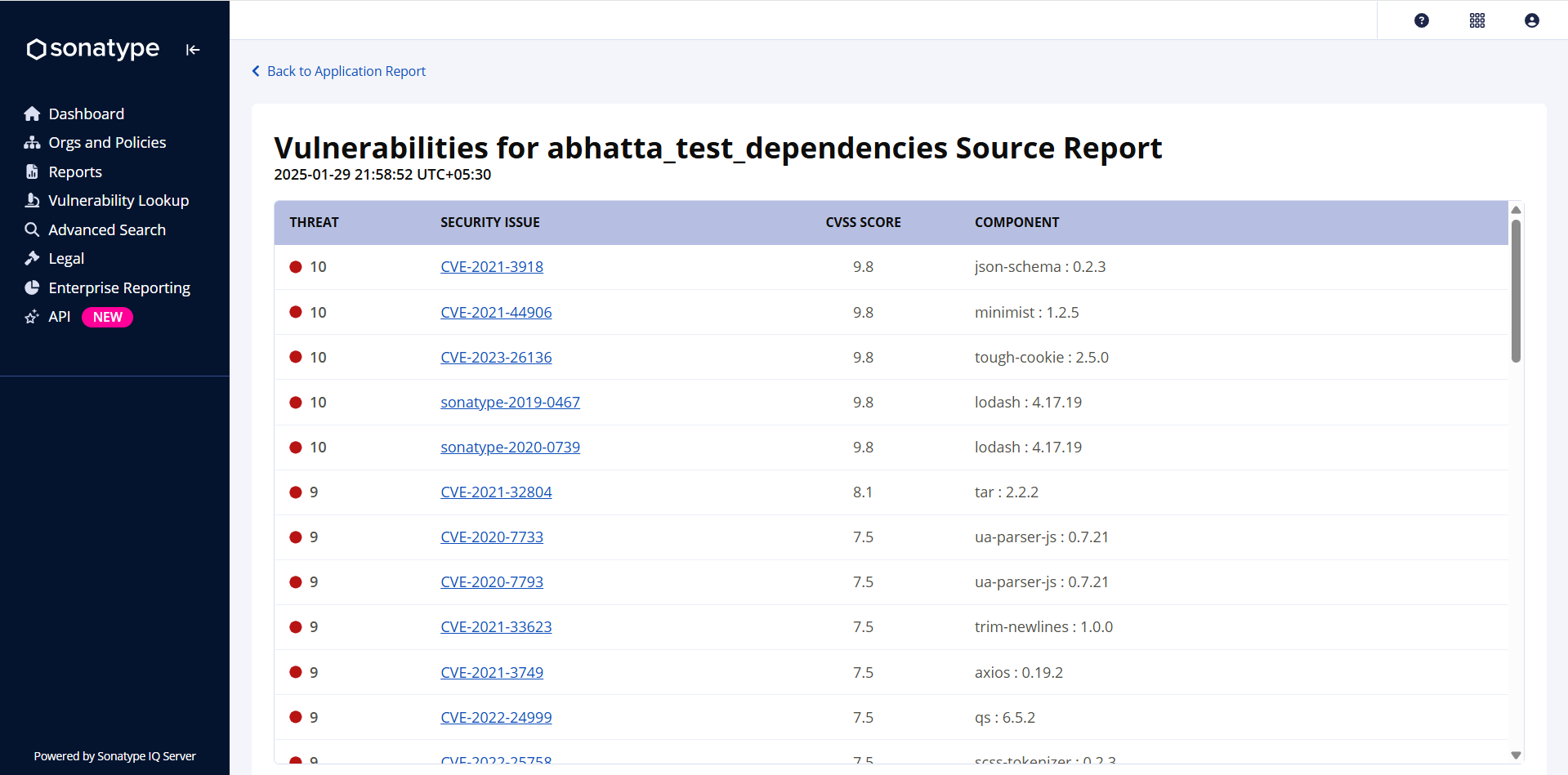Select component axios : 0.19.2
This screenshot has width=1568, height=775.
[x=1019, y=672]
